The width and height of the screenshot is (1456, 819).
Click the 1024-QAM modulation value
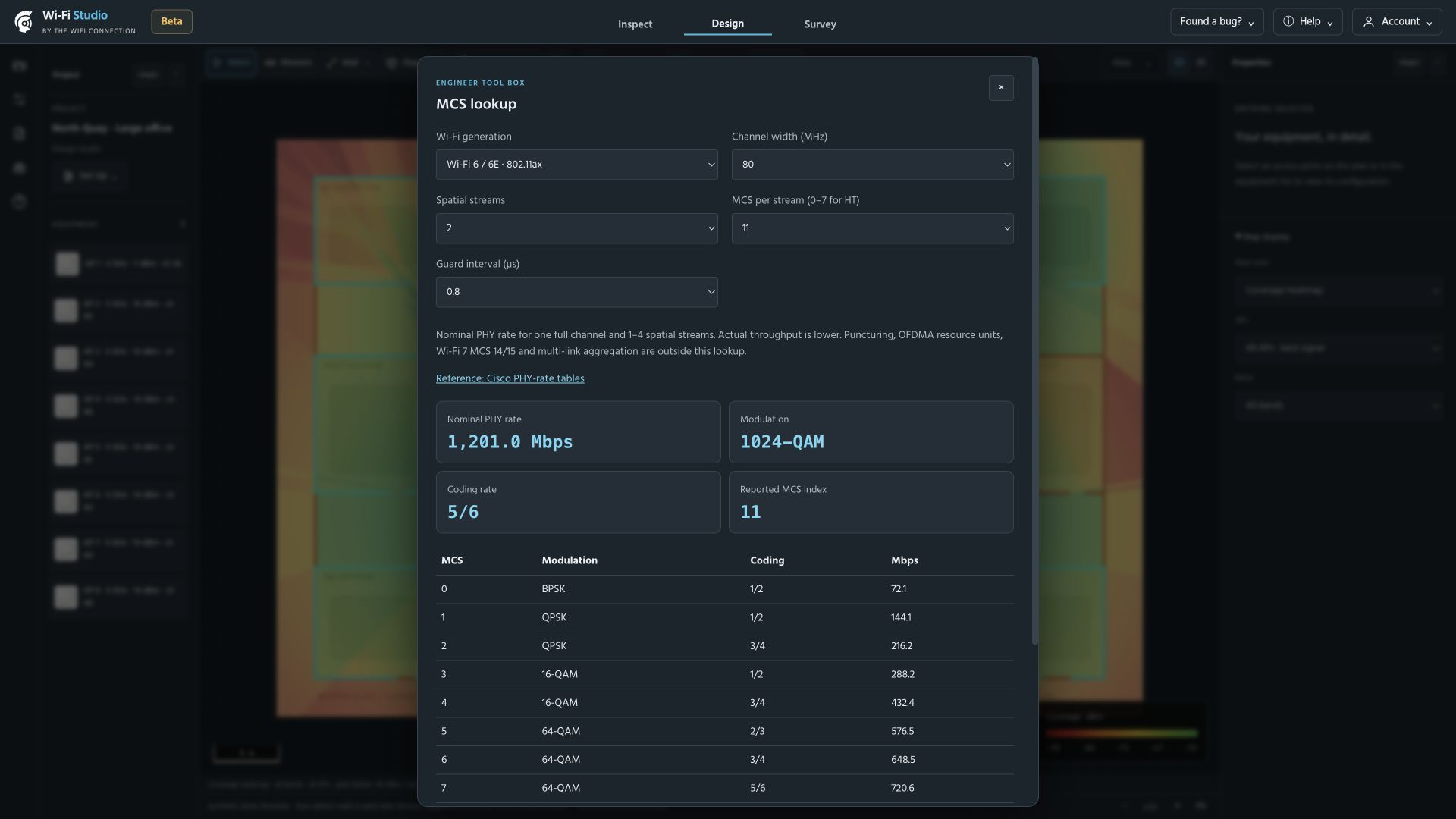coord(781,442)
